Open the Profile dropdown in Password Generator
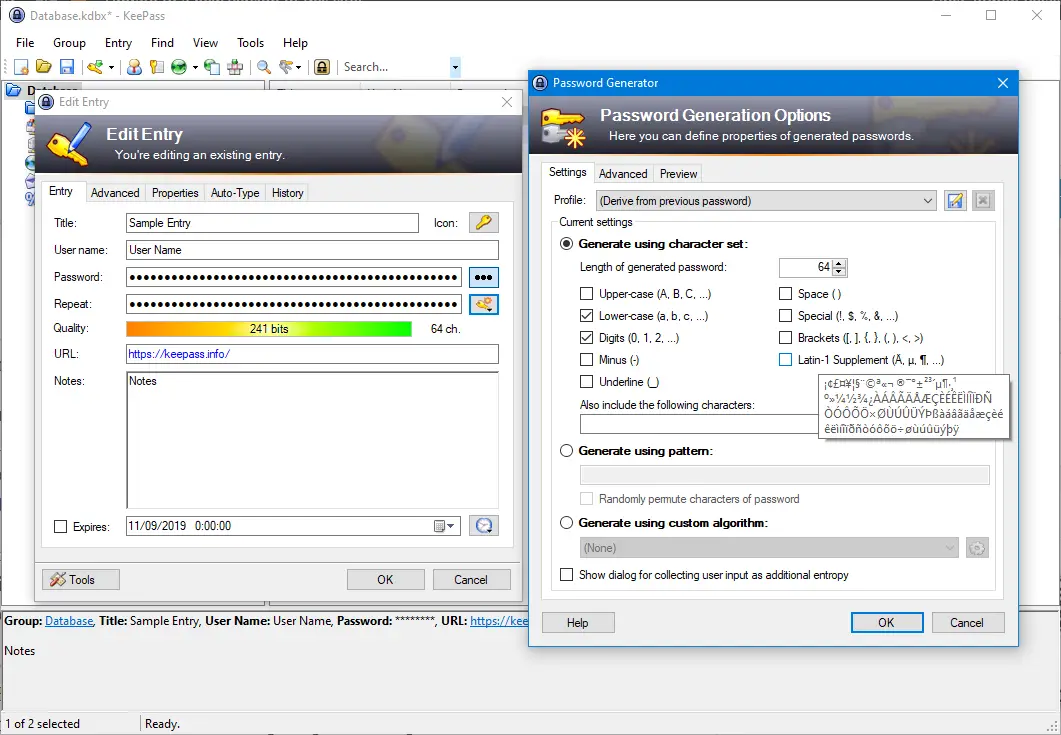Screen dimensions: 1061x735 766,200
